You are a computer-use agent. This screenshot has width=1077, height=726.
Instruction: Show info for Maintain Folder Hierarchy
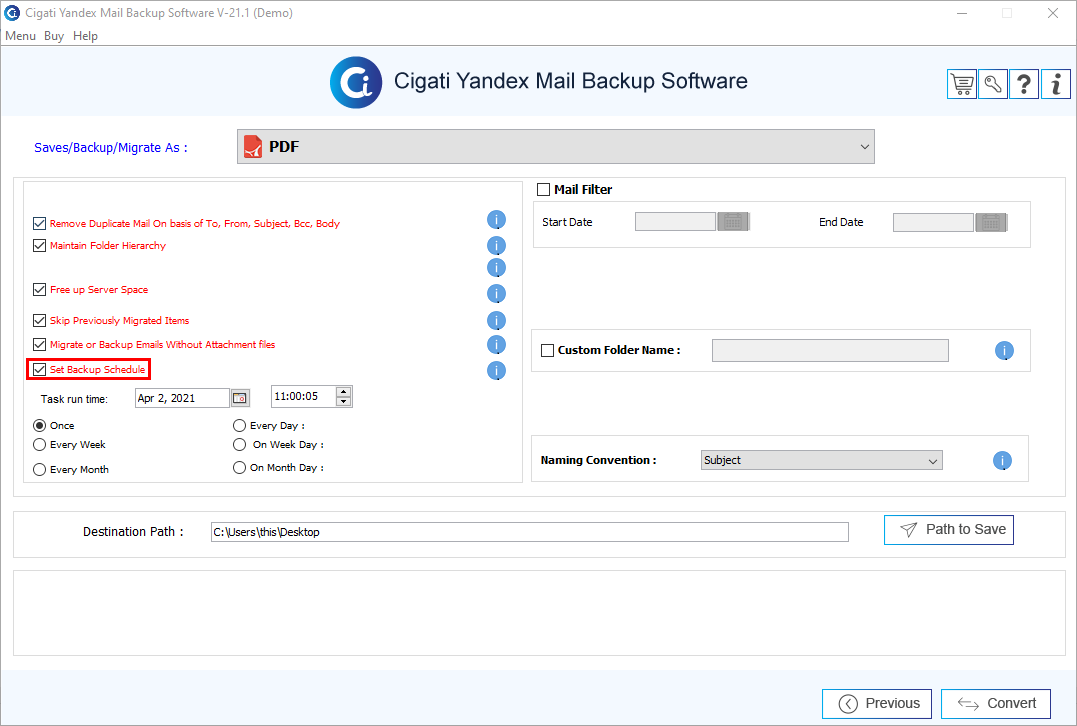tap(496, 245)
